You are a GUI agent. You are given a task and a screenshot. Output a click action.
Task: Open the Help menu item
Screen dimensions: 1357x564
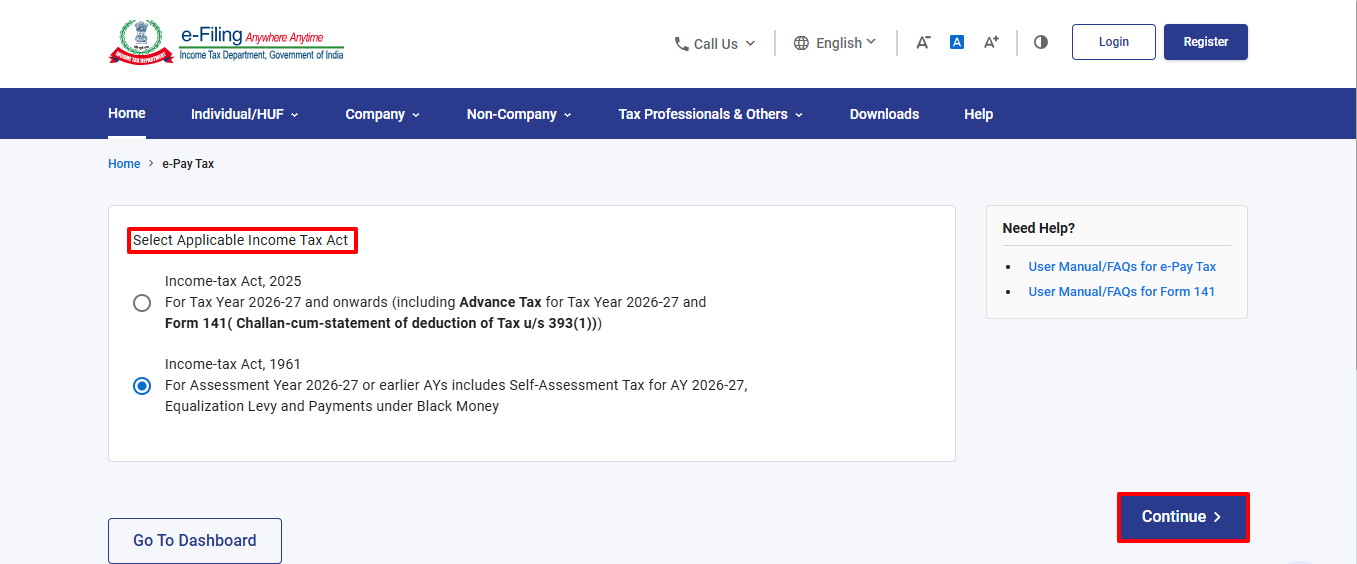[978, 114]
